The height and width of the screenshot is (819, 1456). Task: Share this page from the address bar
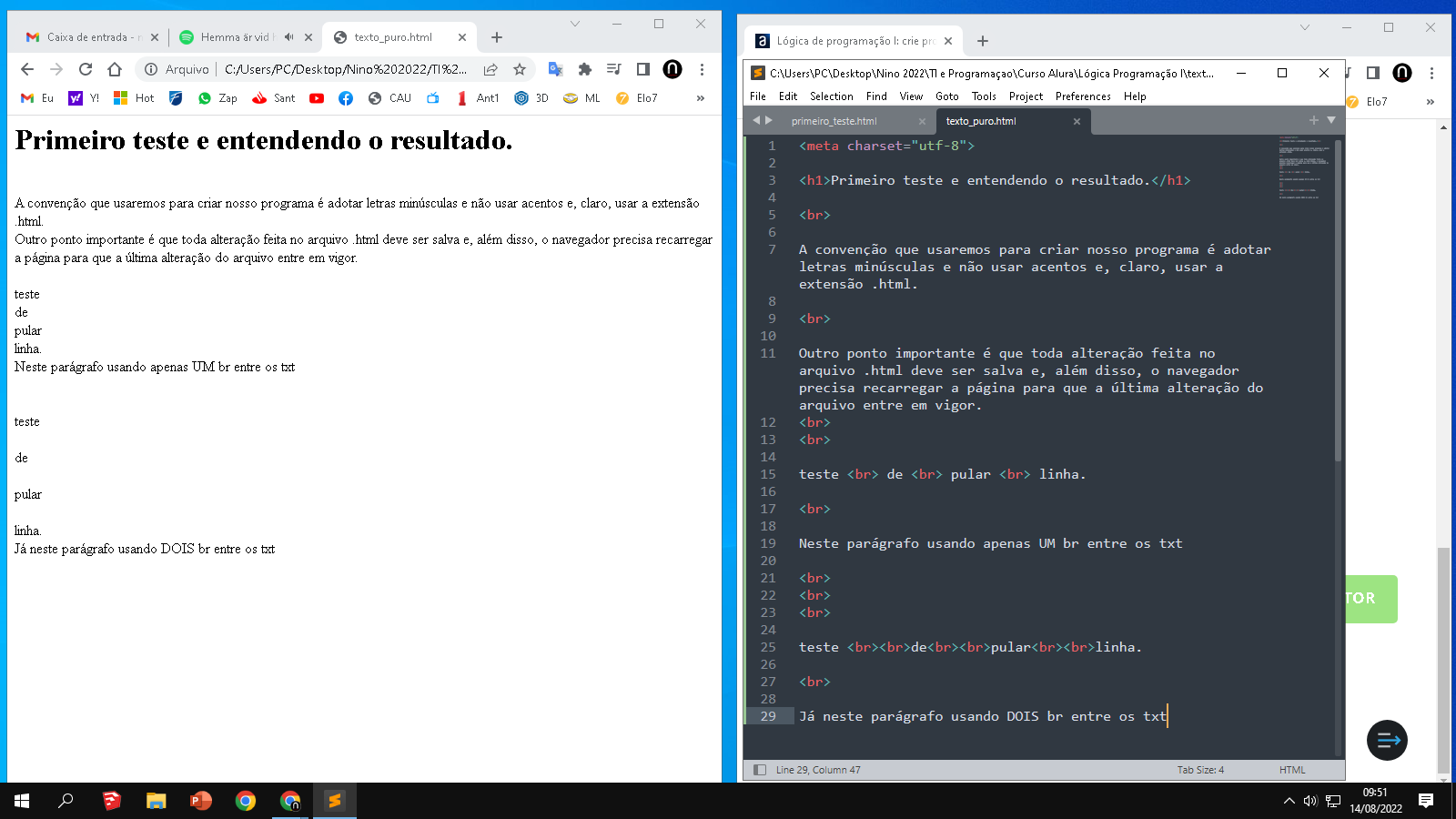490,69
